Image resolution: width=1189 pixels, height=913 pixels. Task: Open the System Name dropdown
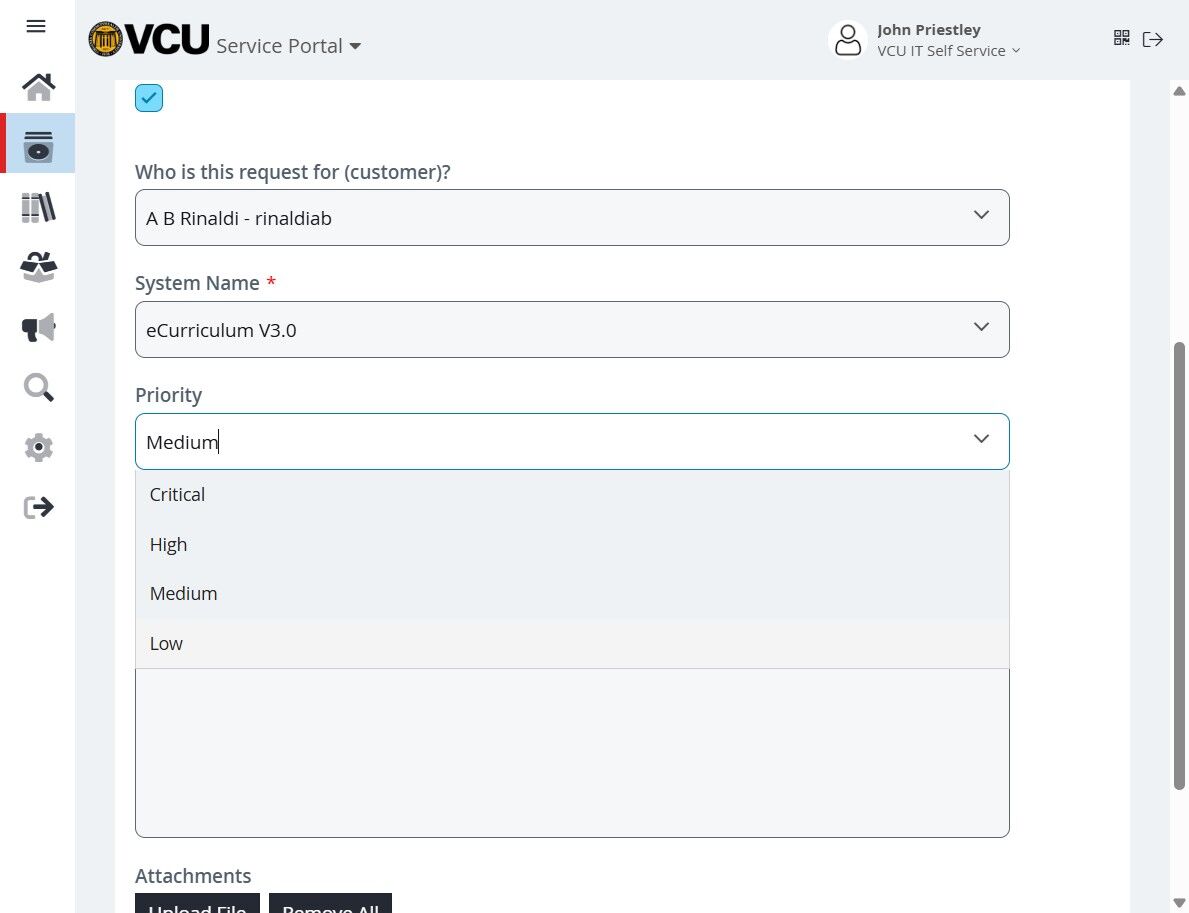coord(981,328)
